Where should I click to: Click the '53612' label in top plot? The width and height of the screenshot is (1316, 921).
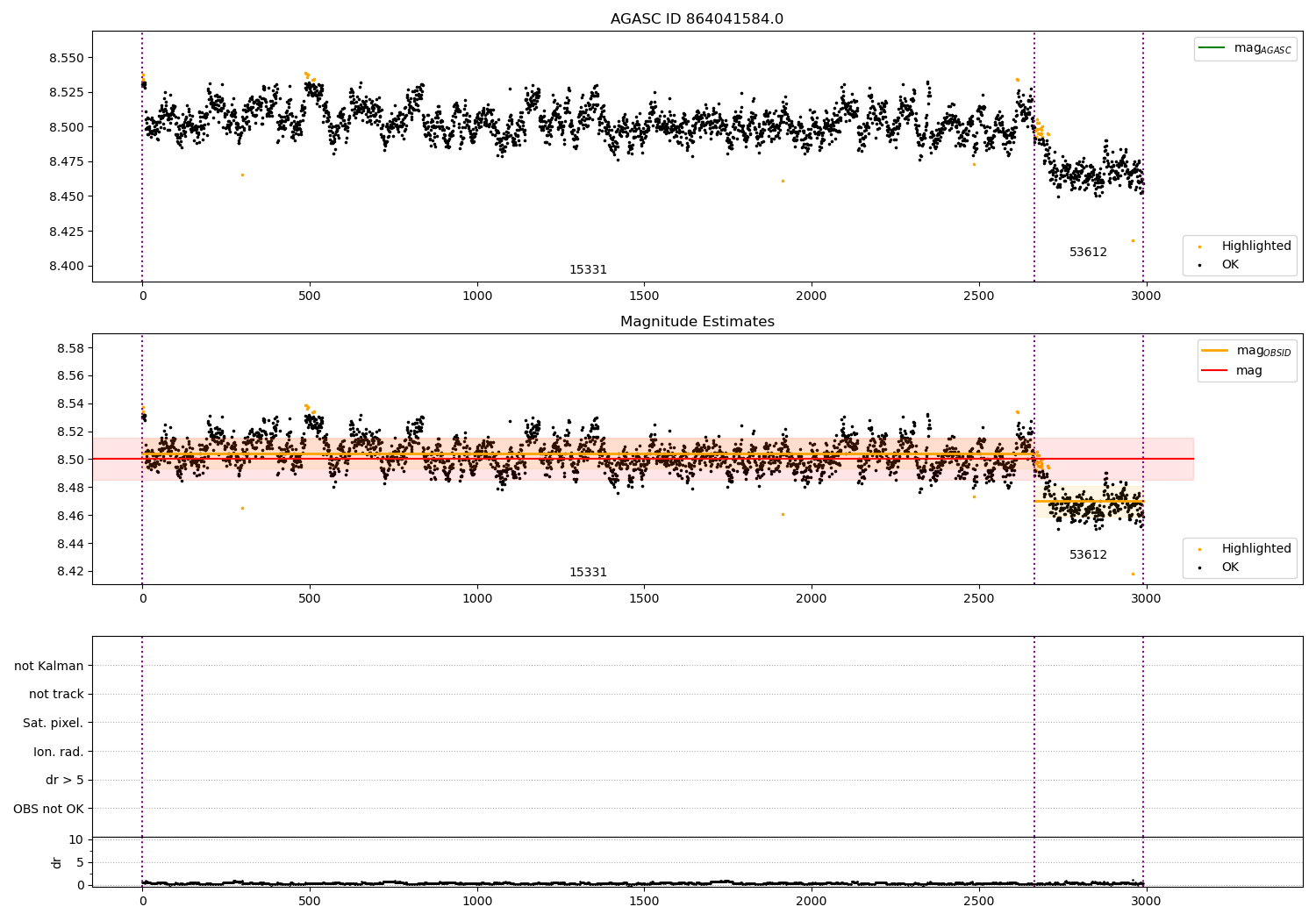coord(1088,253)
